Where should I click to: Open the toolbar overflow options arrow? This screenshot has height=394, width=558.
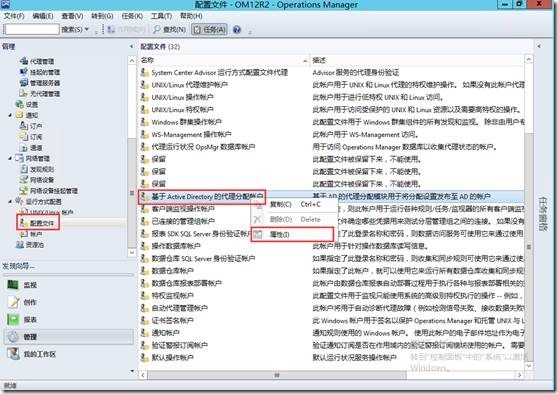250,32
